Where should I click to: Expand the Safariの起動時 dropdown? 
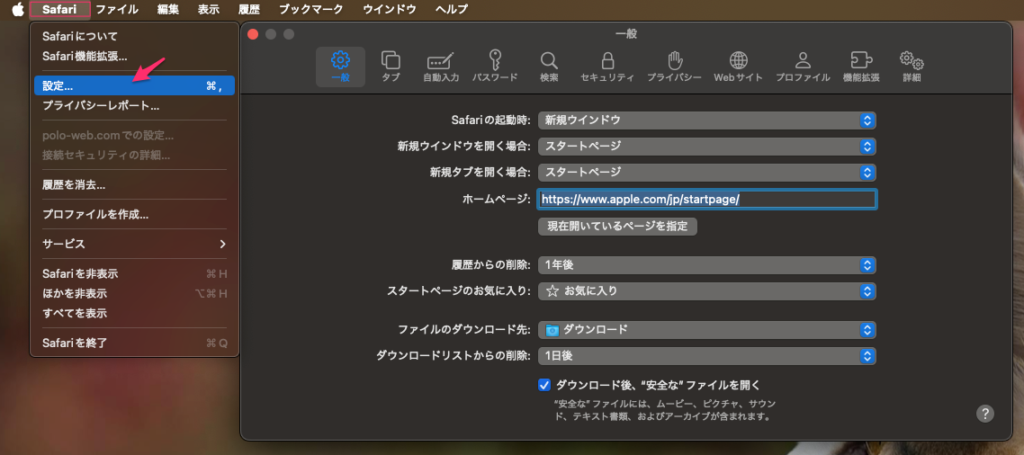click(x=707, y=120)
